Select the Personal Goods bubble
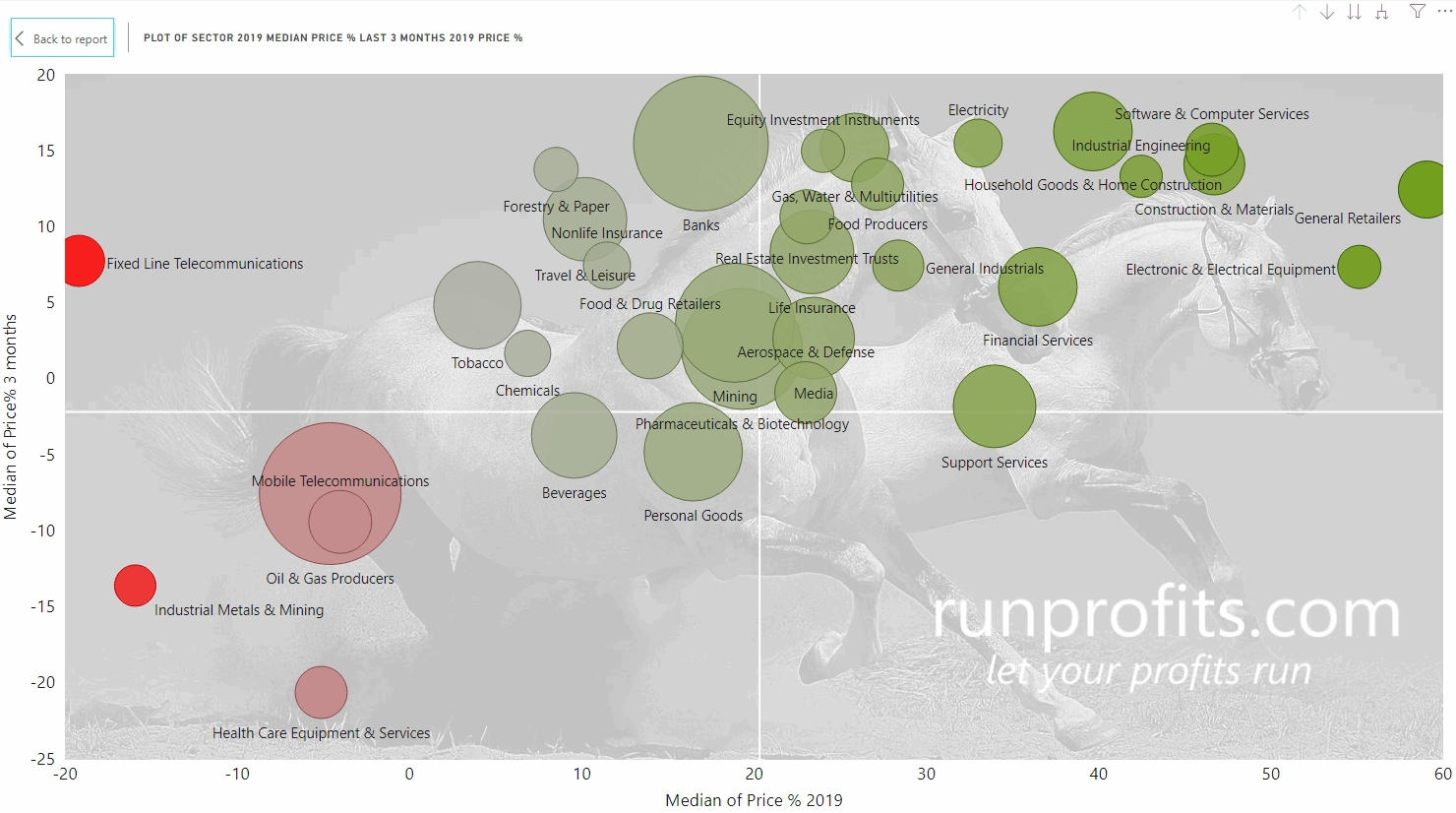 pyautogui.click(x=693, y=453)
